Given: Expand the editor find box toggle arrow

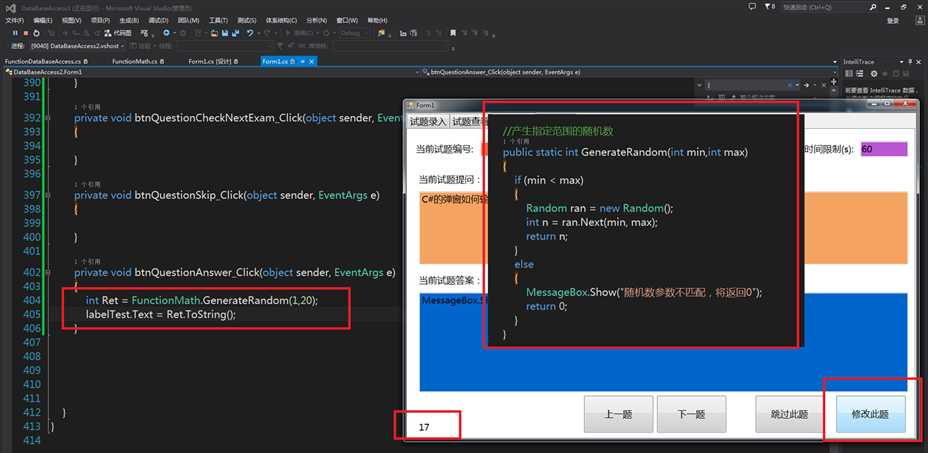Looking at the screenshot, I should click(x=699, y=85).
